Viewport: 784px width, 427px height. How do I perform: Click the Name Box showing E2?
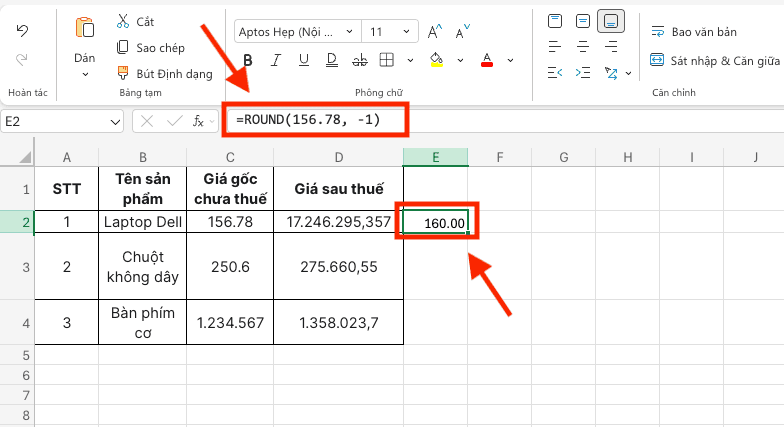[62, 122]
